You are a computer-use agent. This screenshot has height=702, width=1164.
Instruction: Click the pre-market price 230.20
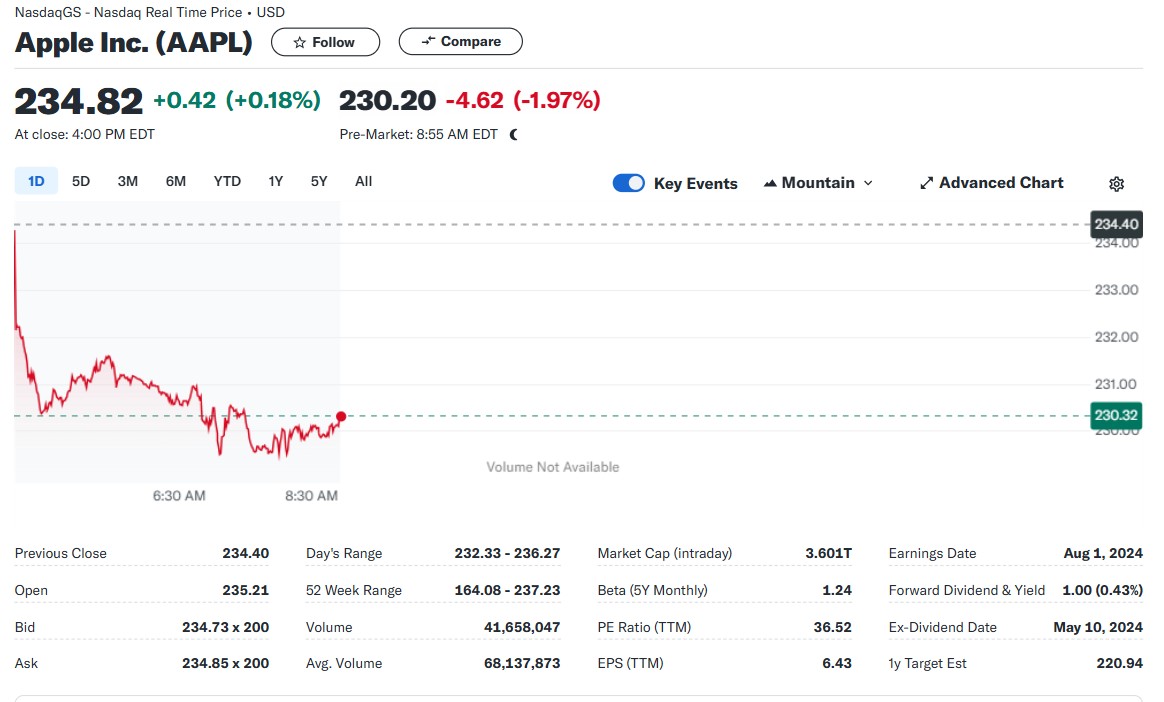pos(388,100)
